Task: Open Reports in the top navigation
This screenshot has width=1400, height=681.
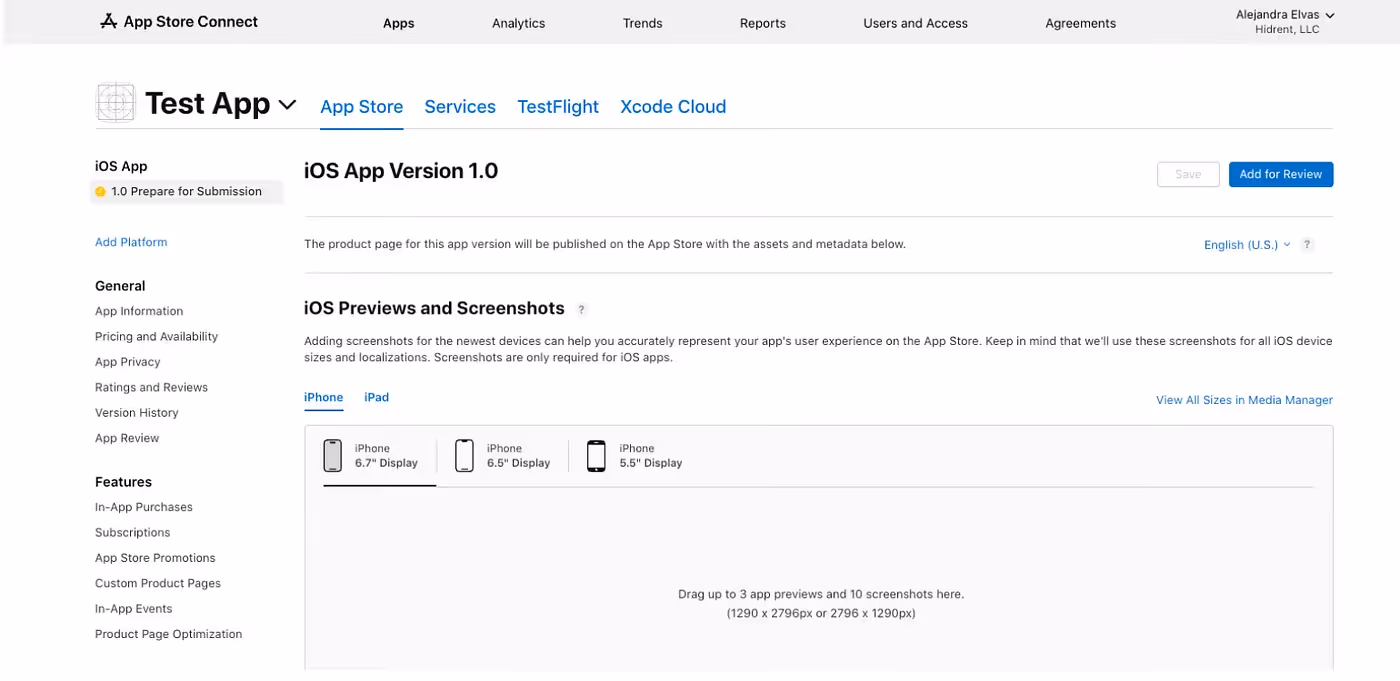Action: pyautogui.click(x=763, y=23)
